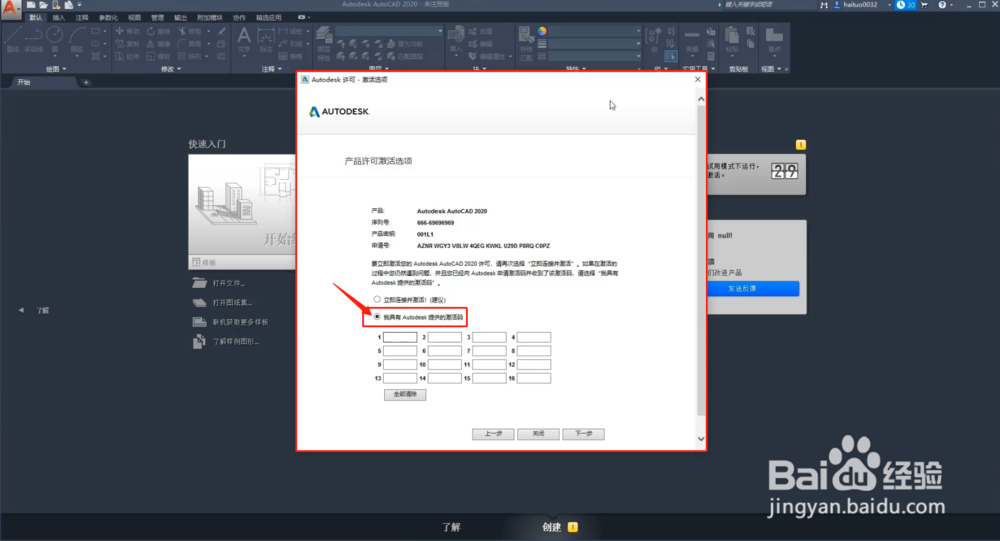Click the new drawing tab plus button
The image size is (1000, 541).
tap(86, 82)
